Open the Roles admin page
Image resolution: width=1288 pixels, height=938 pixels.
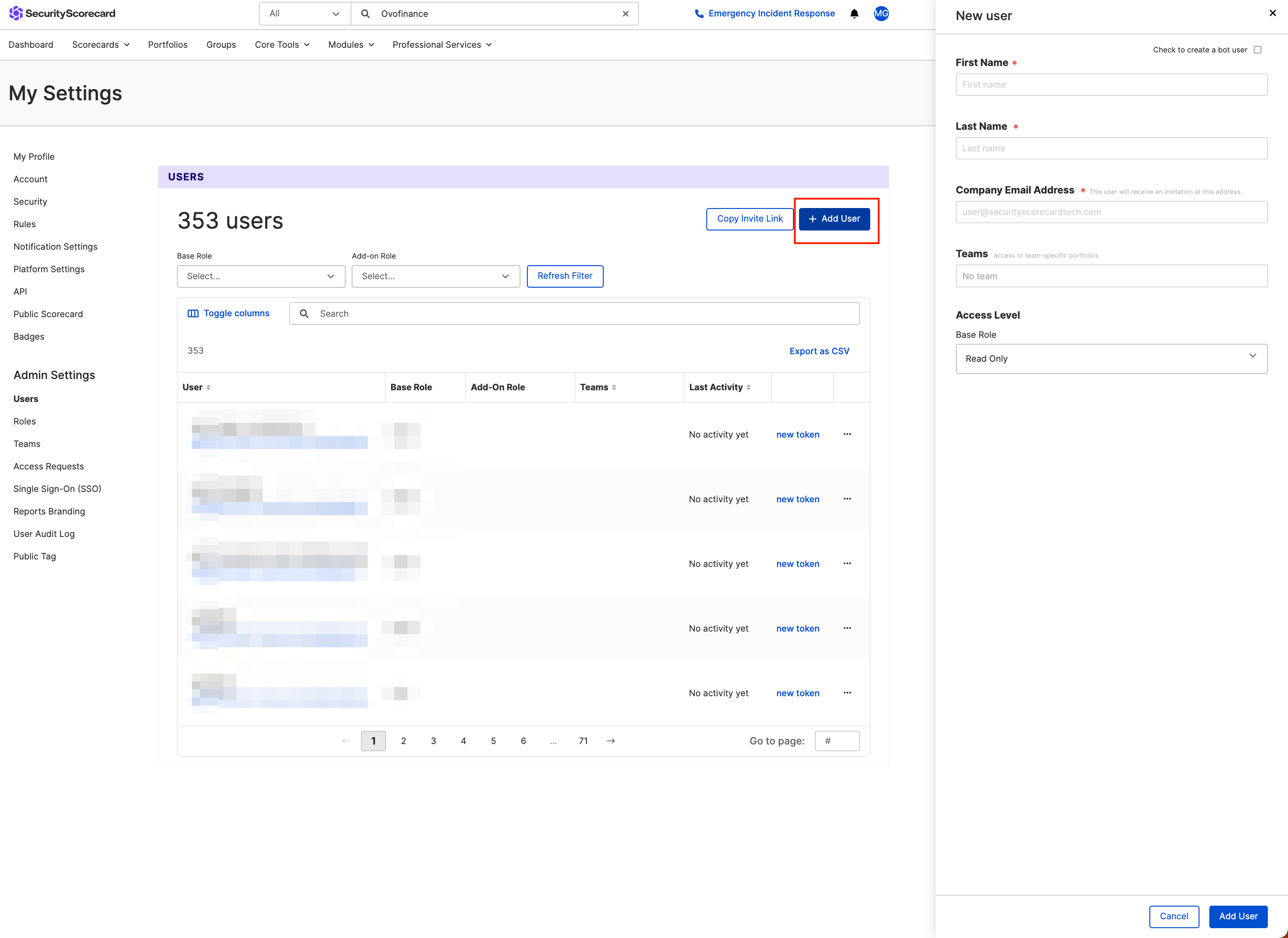[x=24, y=422]
